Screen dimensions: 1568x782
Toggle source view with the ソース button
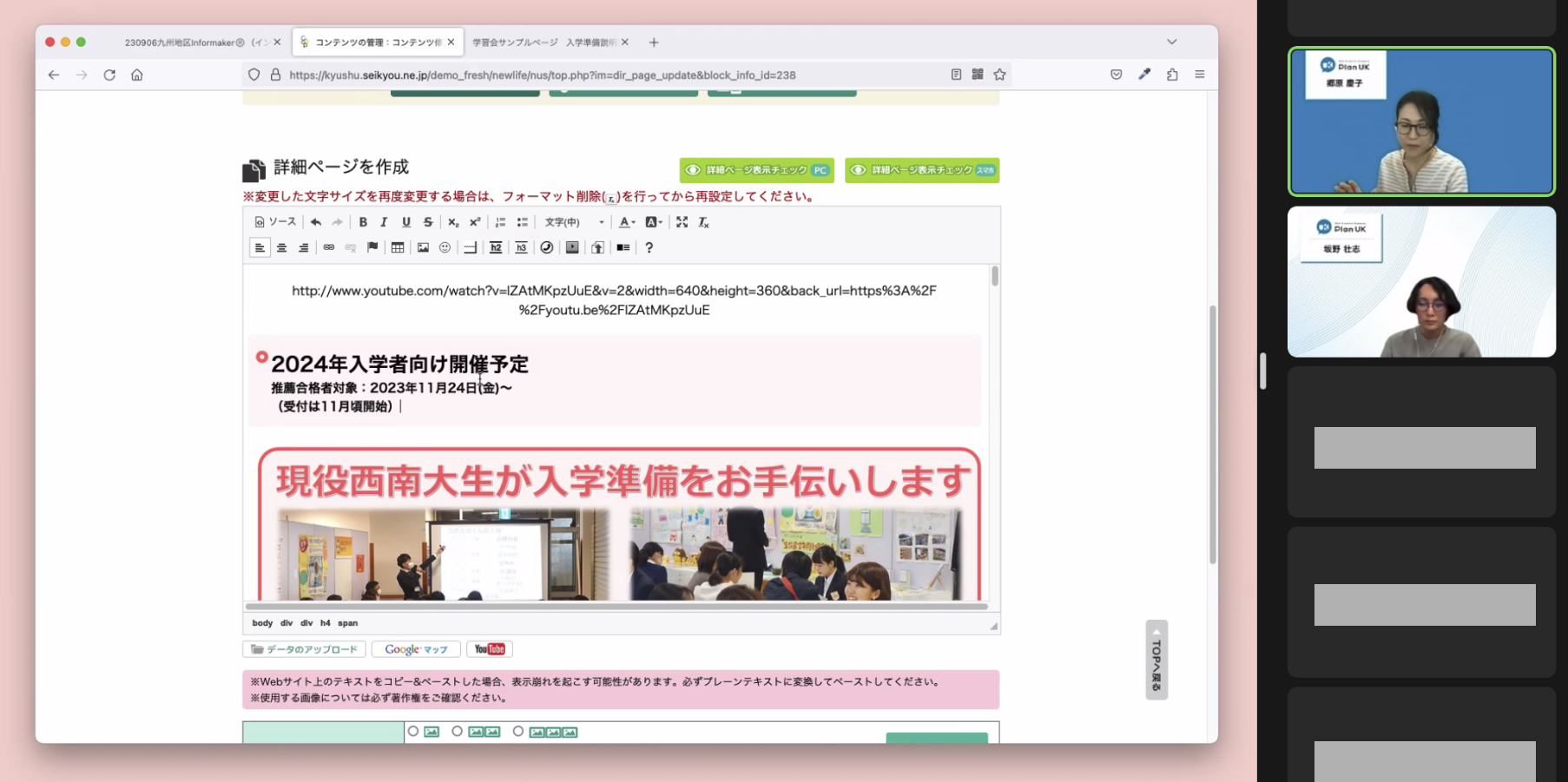pos(274,222)
